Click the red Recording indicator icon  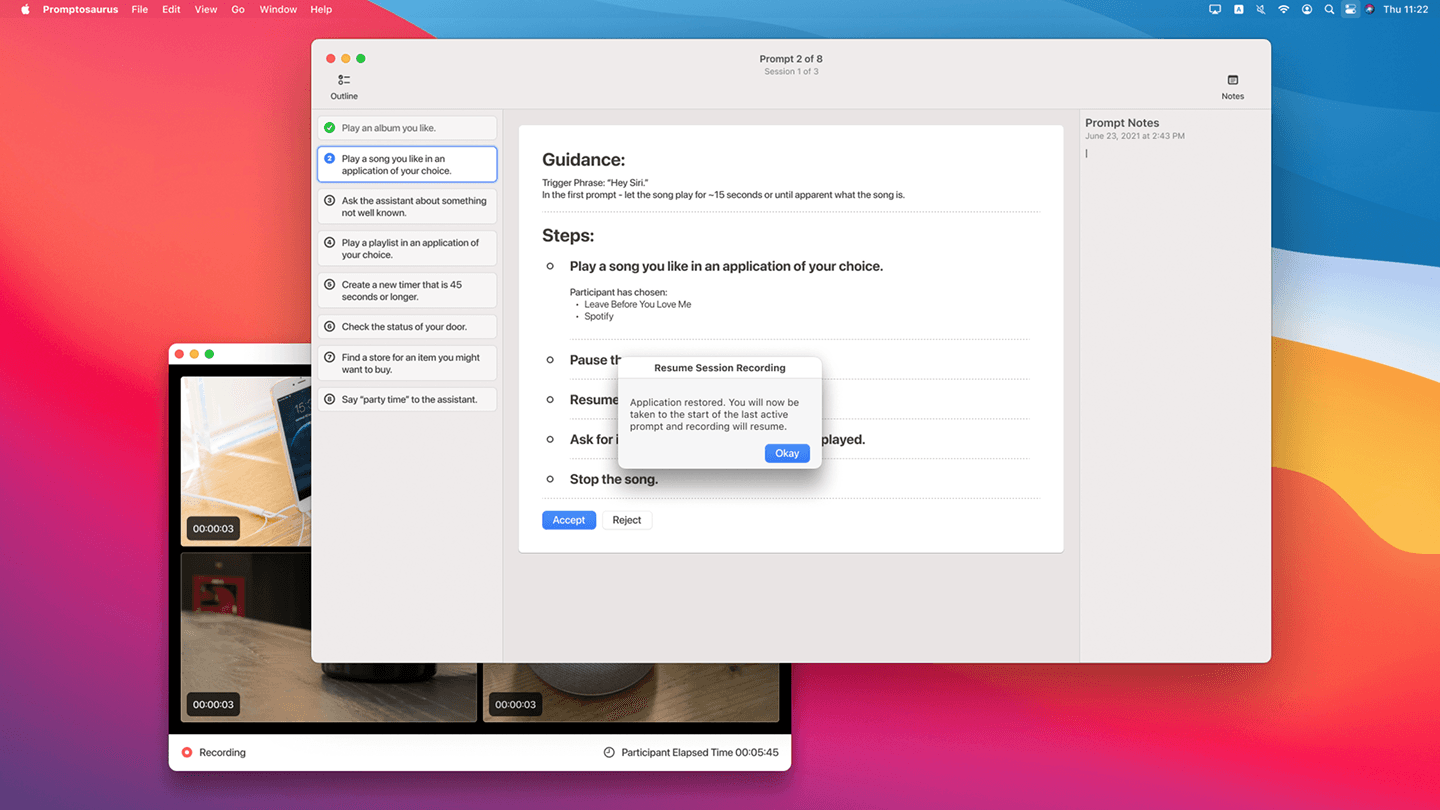point(187,752)
